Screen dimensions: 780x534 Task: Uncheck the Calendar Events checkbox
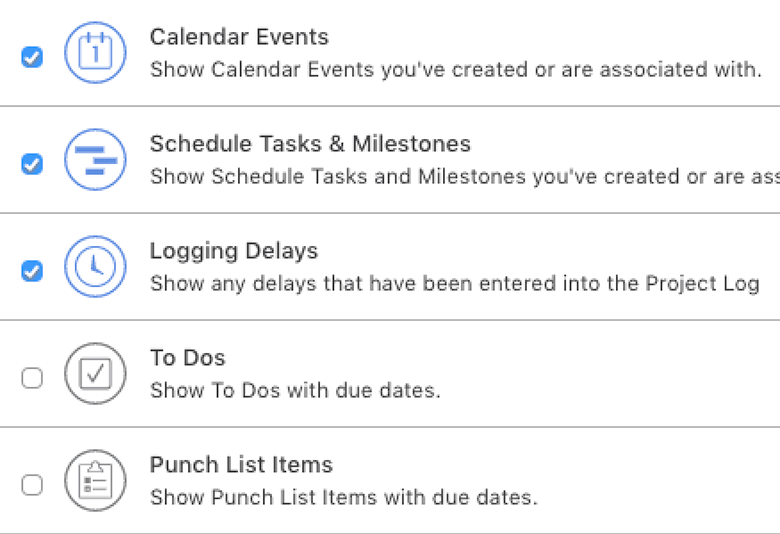(32, 57)
